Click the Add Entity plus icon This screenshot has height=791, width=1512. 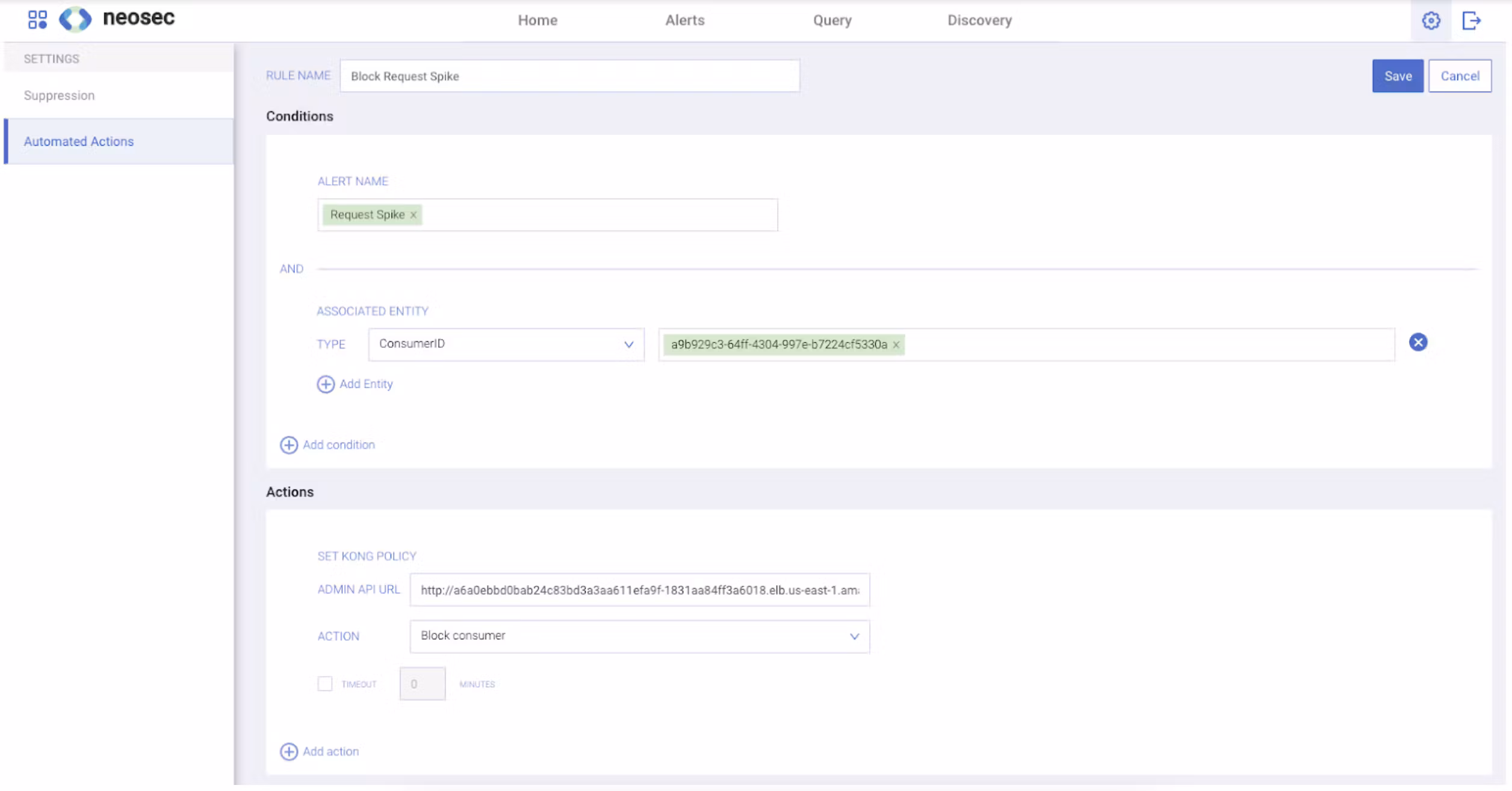coord(326,384)
